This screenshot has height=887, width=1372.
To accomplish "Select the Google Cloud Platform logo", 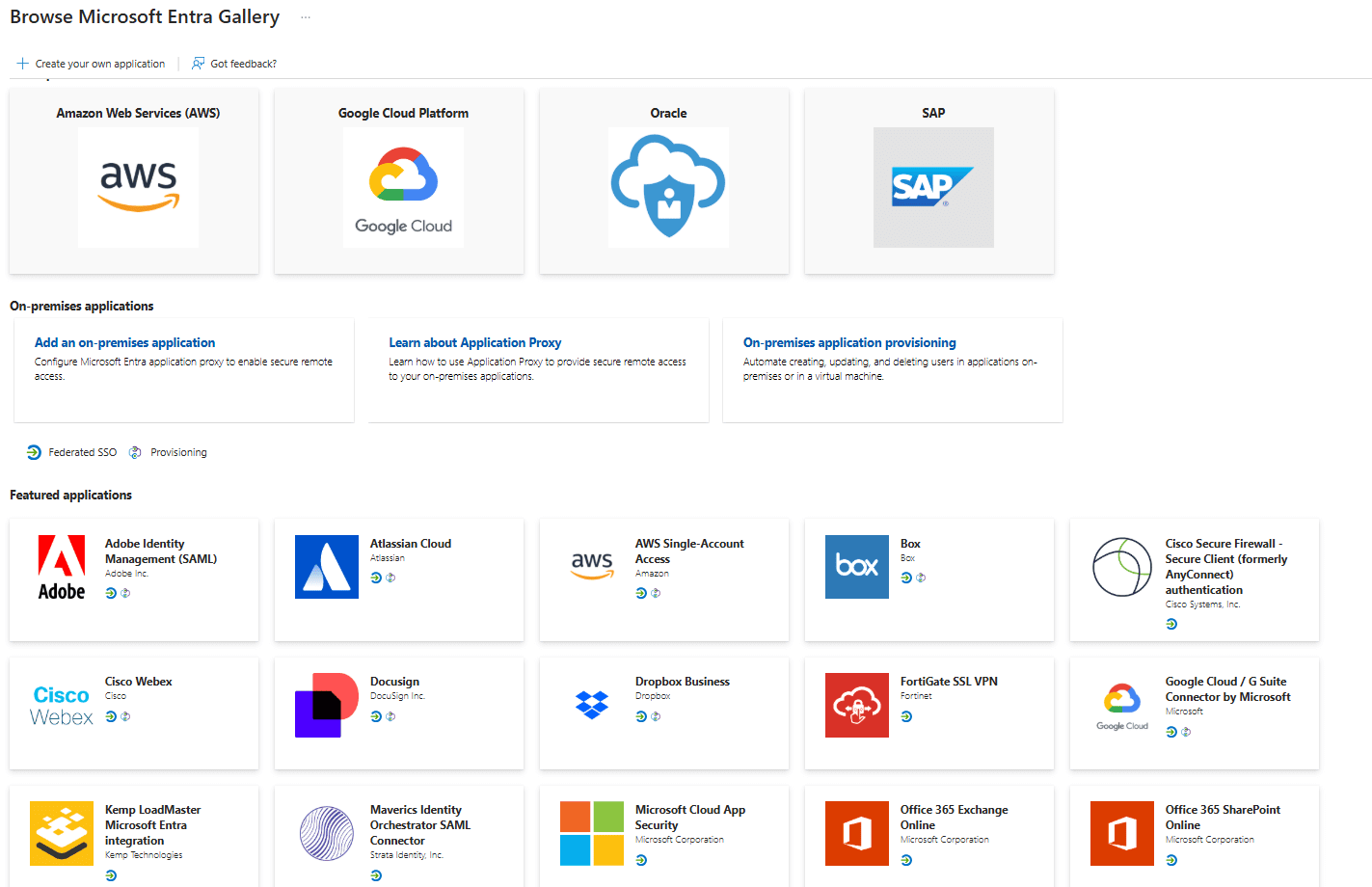I will [x=403, y=187].
